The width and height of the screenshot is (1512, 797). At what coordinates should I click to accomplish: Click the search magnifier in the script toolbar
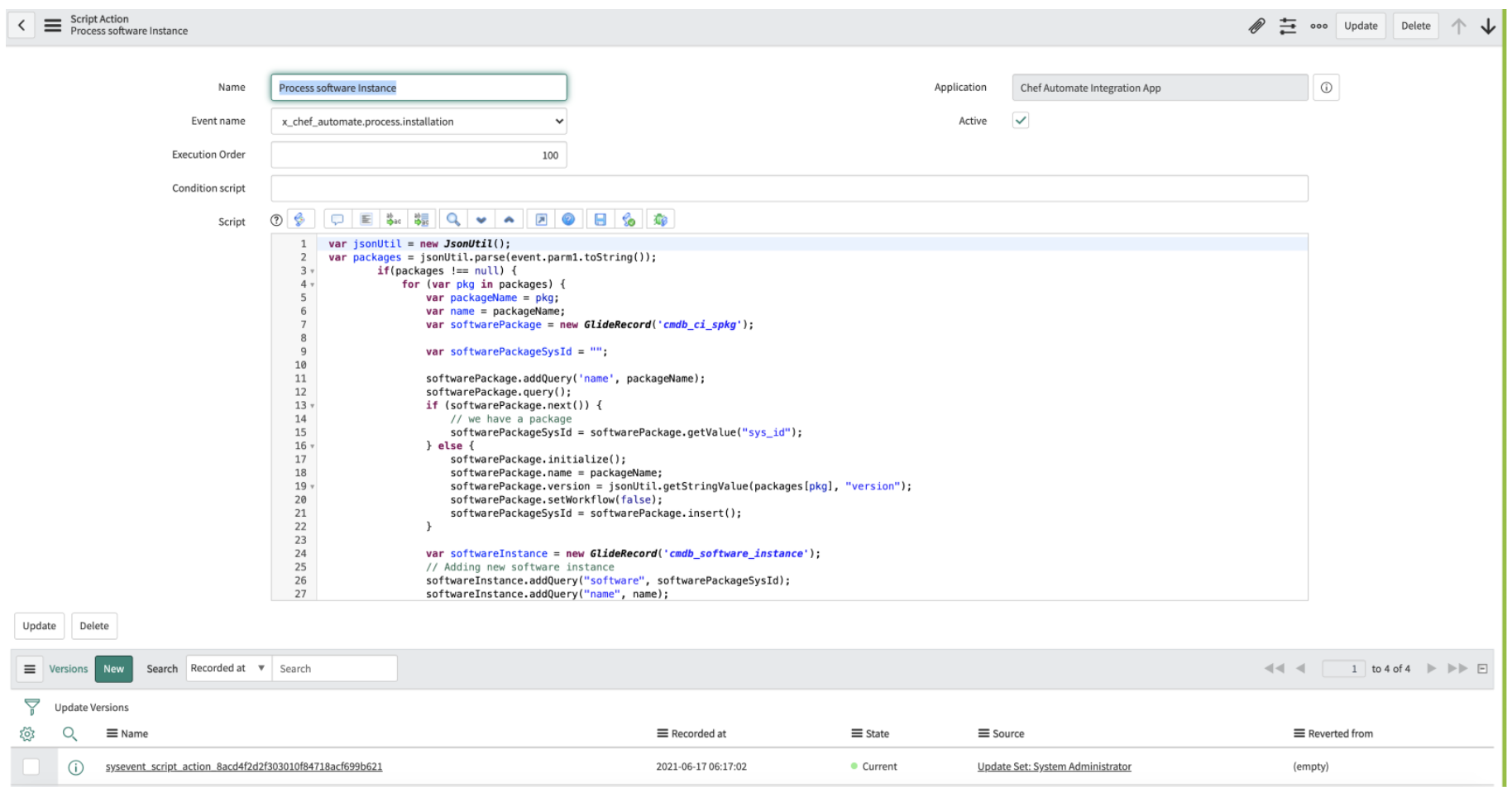pos(453,219)
